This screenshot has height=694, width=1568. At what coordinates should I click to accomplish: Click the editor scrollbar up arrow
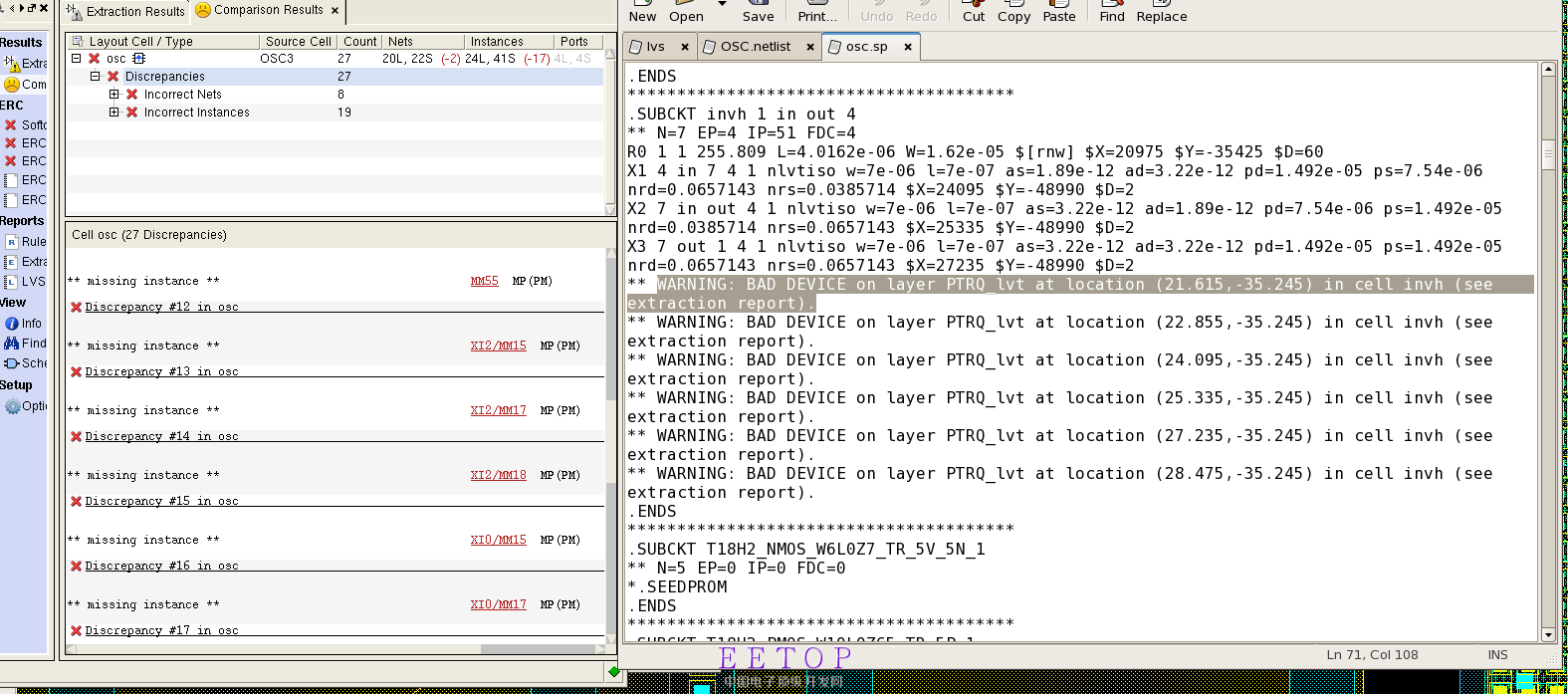pos(1548,69)
